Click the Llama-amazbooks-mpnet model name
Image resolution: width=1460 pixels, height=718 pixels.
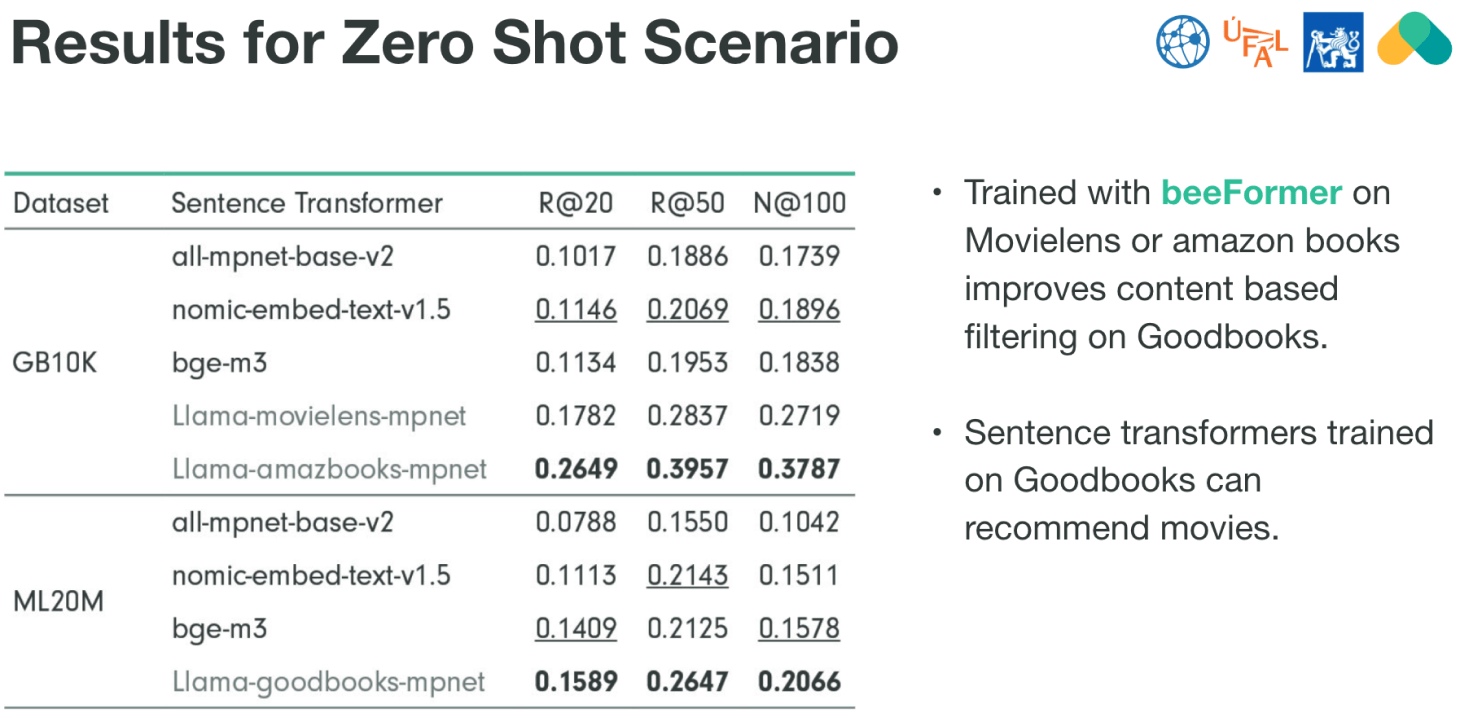pos(329,468)
